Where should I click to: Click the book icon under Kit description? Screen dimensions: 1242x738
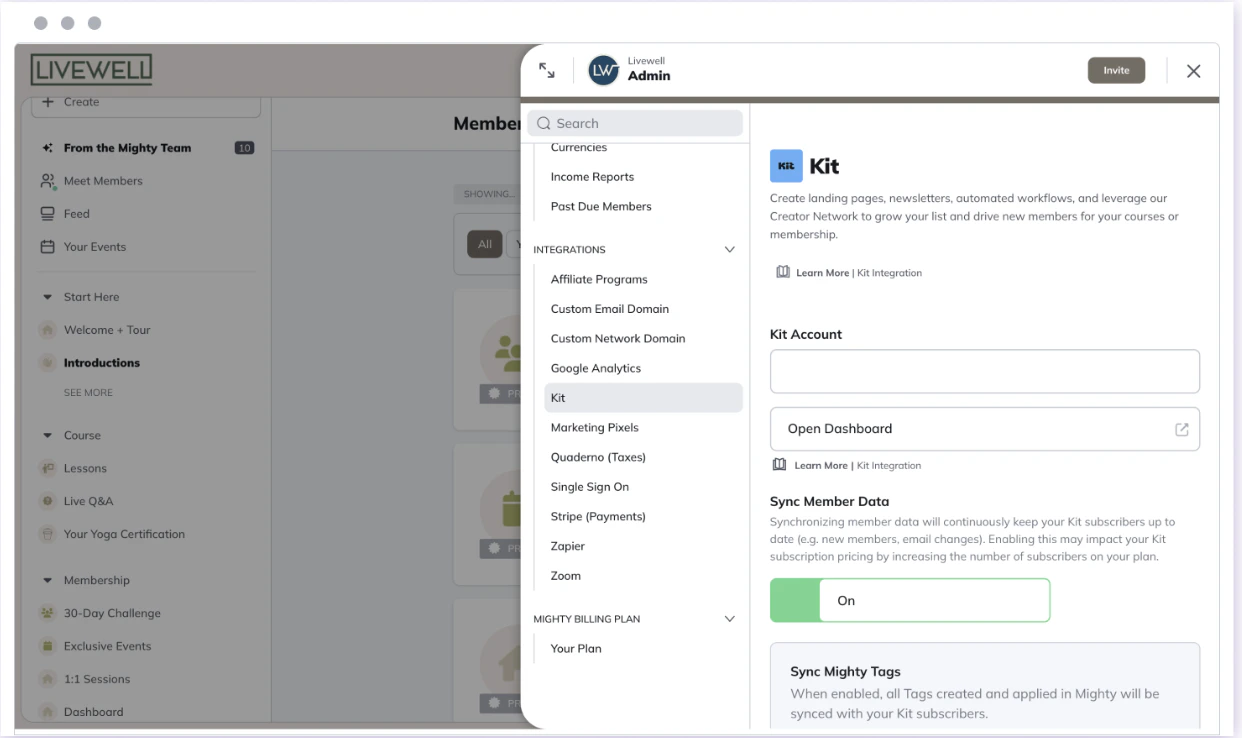pyautogui.click(x=783, y=272)
